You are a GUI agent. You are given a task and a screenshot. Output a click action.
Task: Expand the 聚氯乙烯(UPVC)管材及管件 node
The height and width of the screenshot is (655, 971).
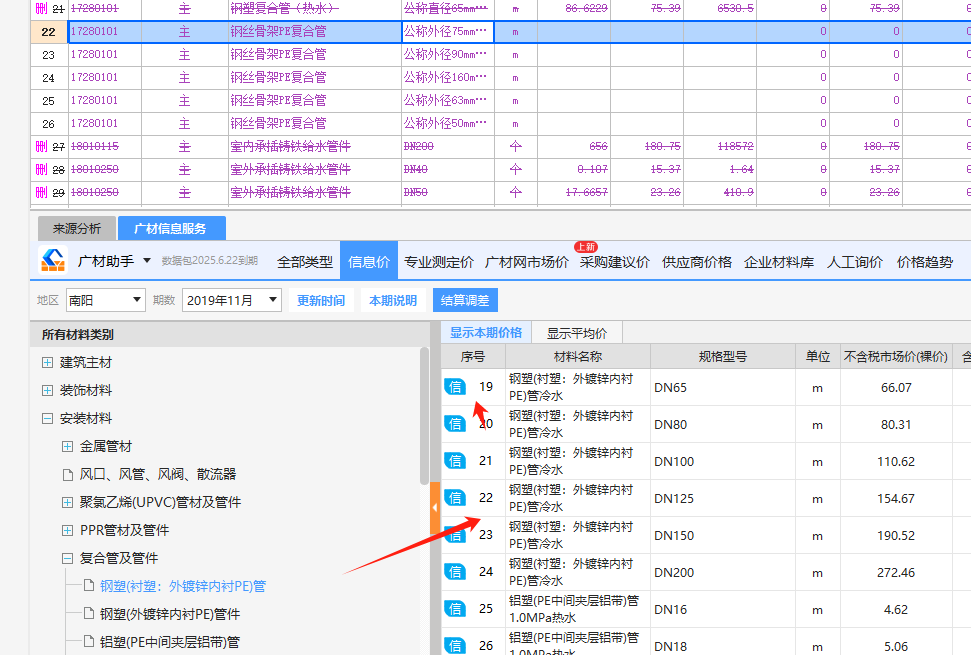click(67, 502)
